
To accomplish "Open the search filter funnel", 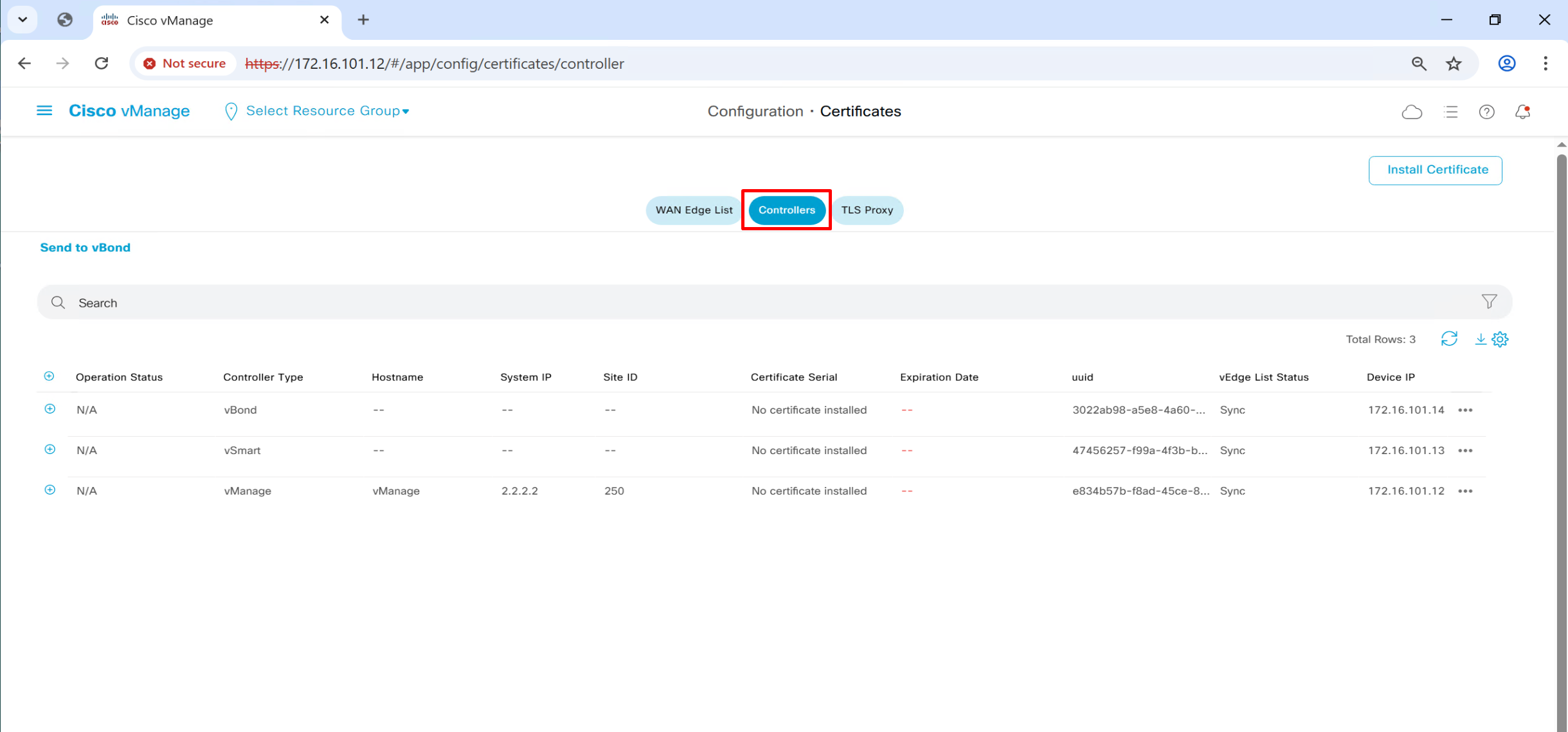I will pyautogui.click(x=1489, y=302).
